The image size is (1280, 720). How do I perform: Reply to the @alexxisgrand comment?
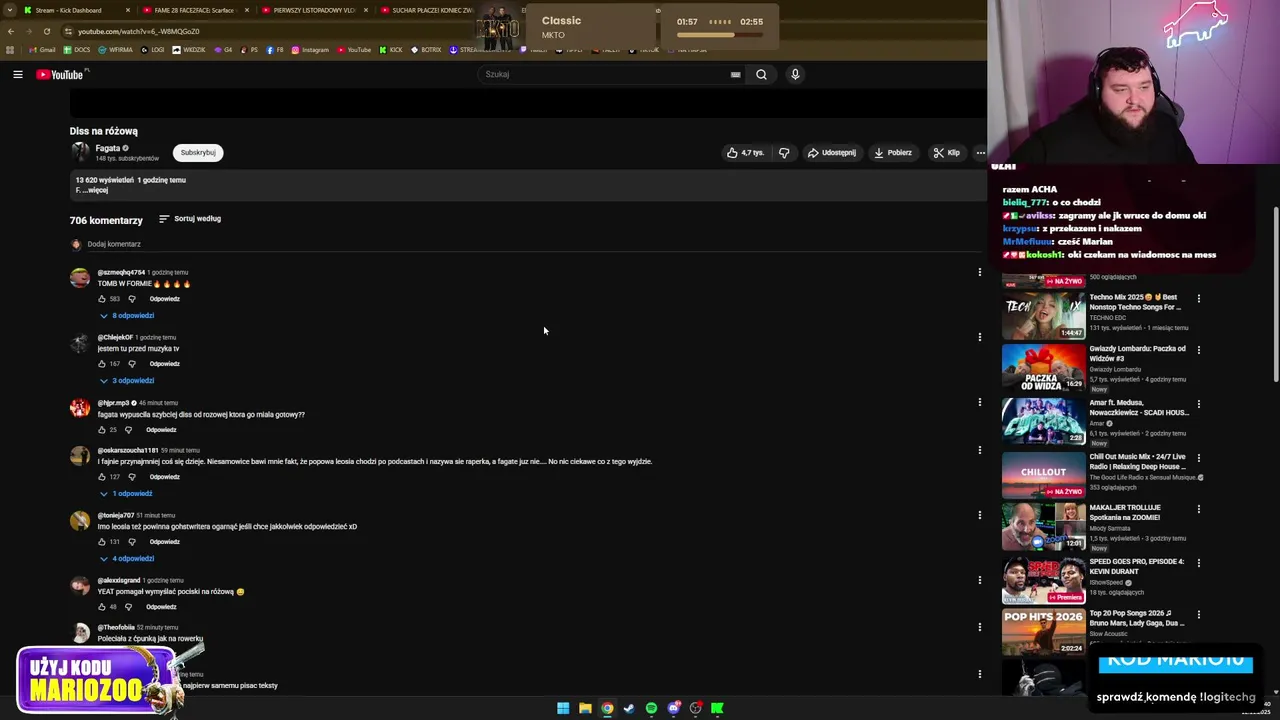[x=161, y=607]
